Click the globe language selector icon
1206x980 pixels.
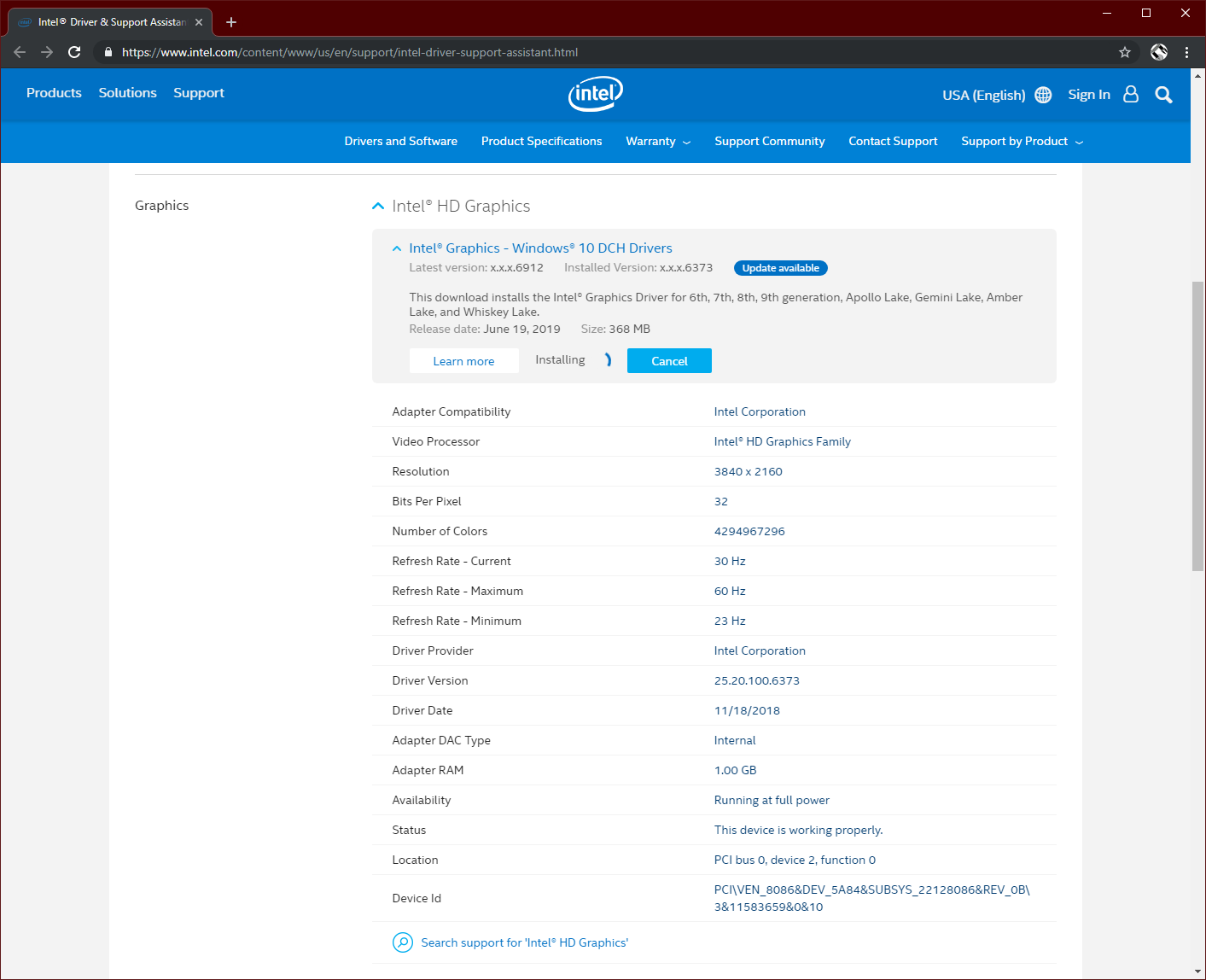[x=1043, y=95]
